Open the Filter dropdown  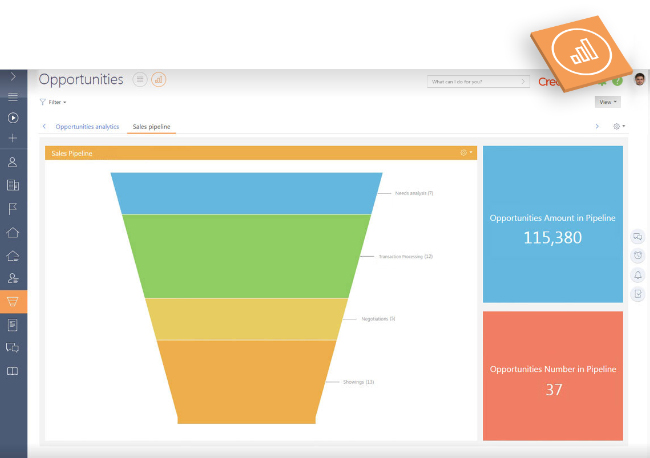coord(53,102)
